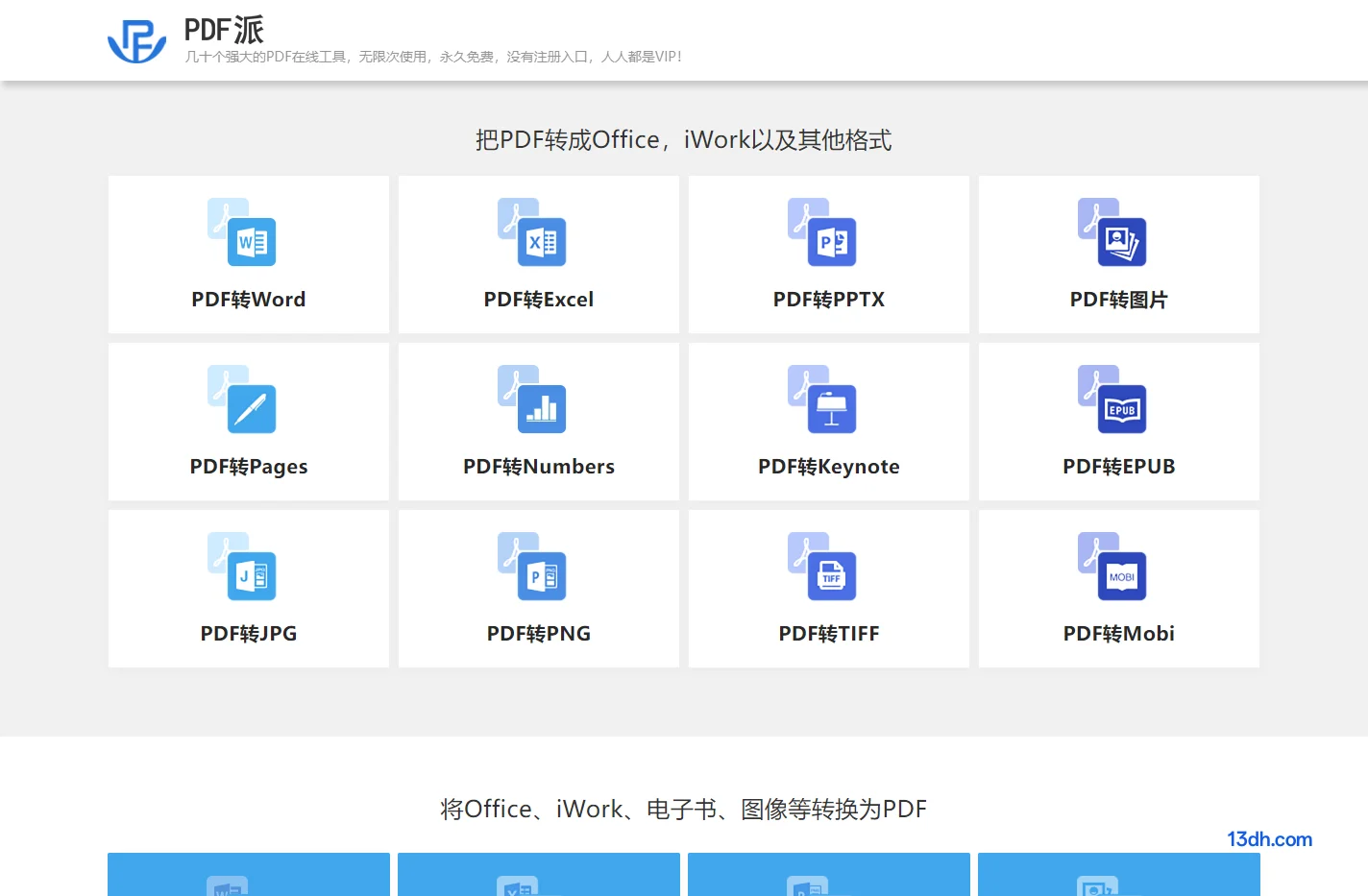Image resolution: width=1368 pixels, height=896 pixels.
Task: Open the PDF转JPG label link
Action: click(249, 634)
